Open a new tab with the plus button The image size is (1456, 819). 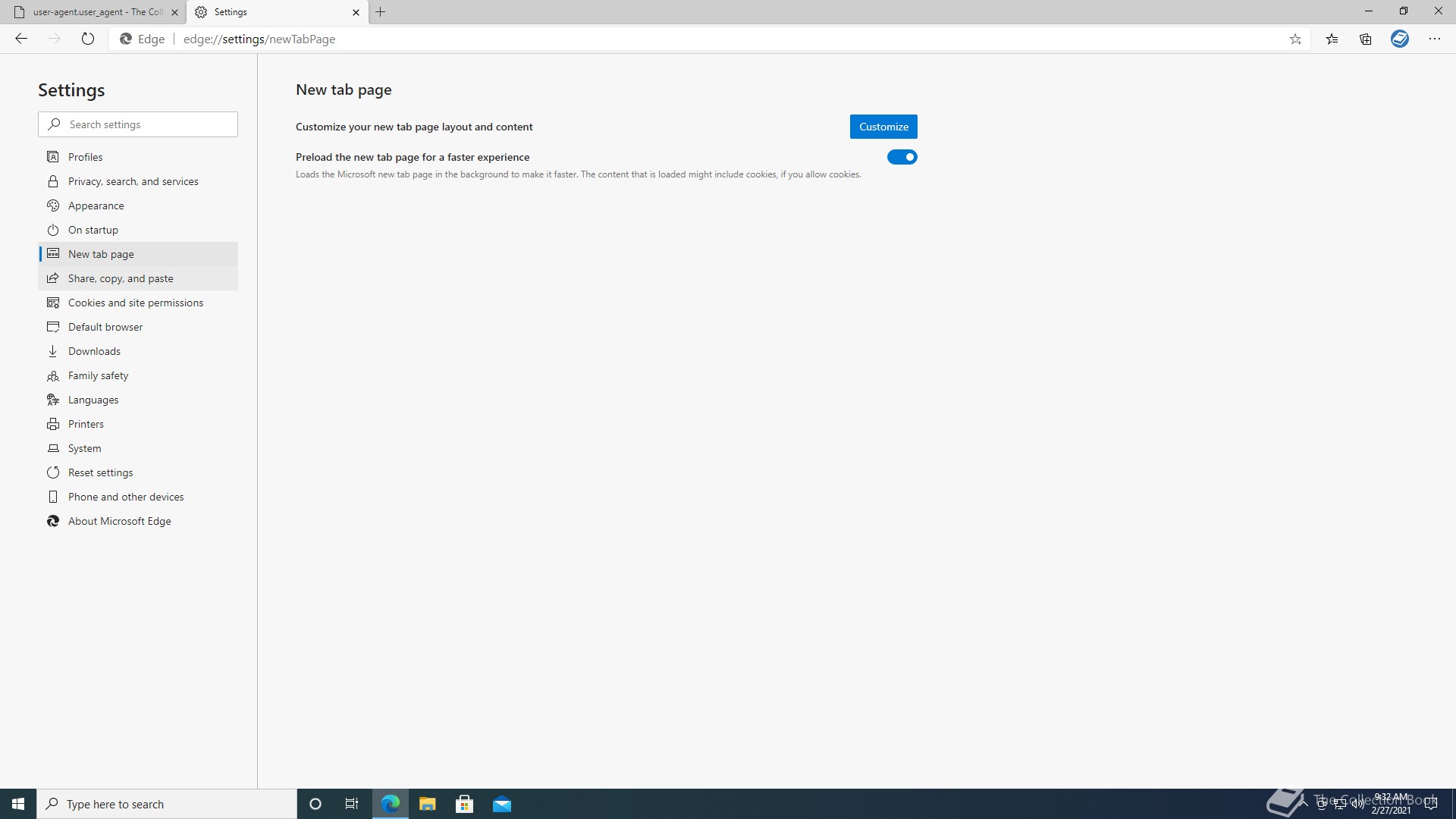click(x=381, y=12)
